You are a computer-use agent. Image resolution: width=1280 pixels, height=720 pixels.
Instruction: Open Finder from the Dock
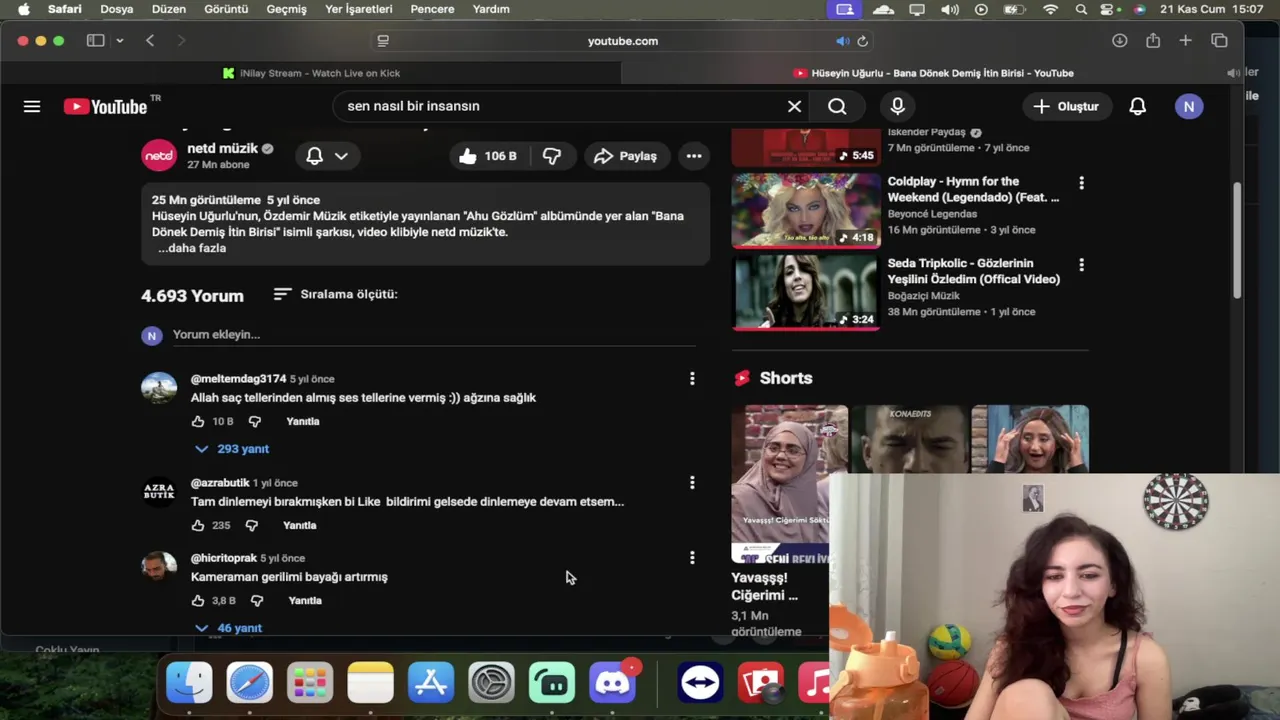point(189,683)
